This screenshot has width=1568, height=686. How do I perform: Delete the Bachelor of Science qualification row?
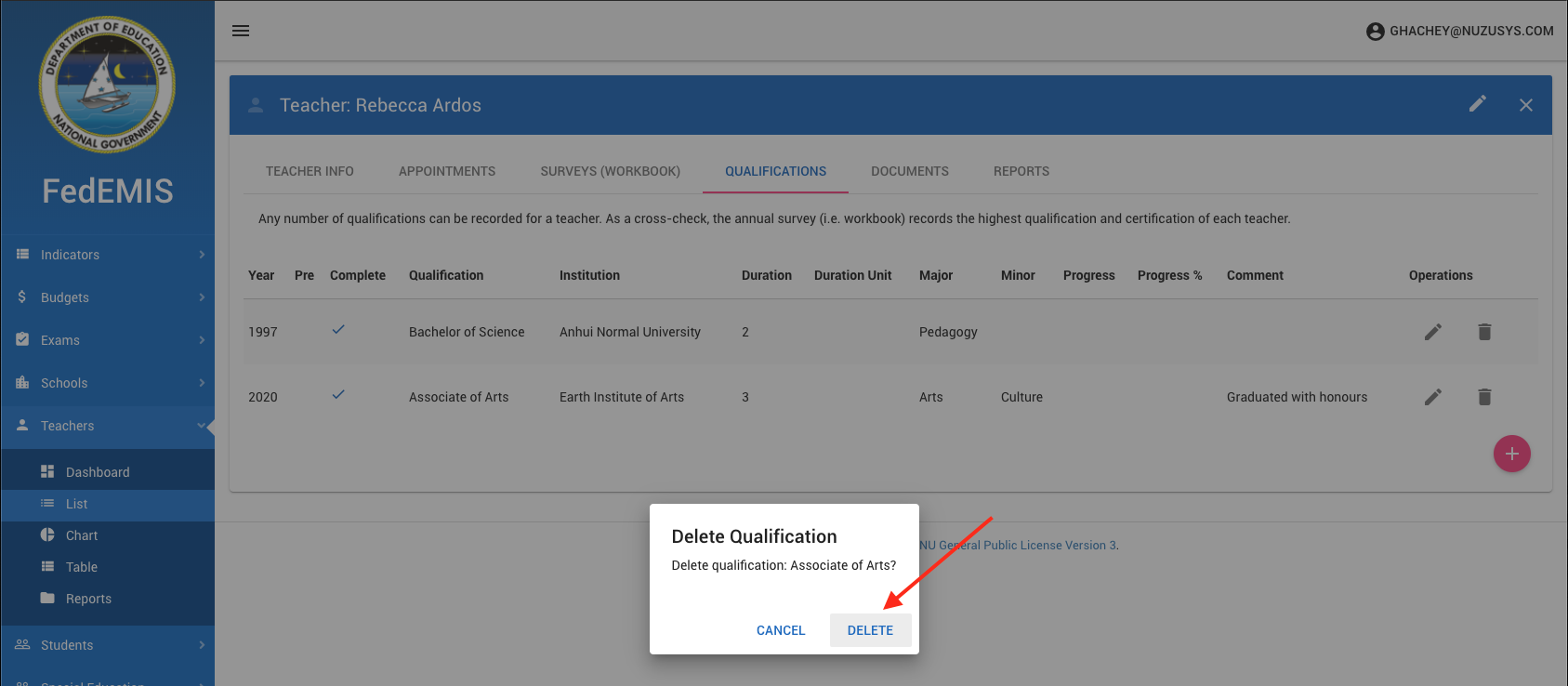pos(1484,332)
